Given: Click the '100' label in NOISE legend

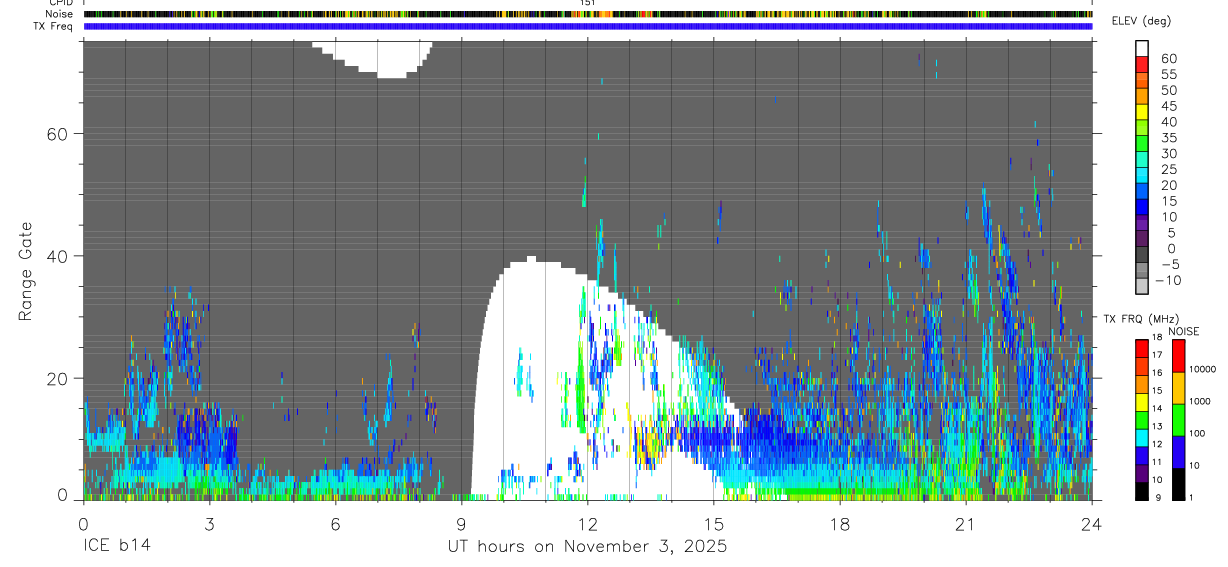Looking at the screenshot, I should pyautogui.click(x=1197, y=433).
